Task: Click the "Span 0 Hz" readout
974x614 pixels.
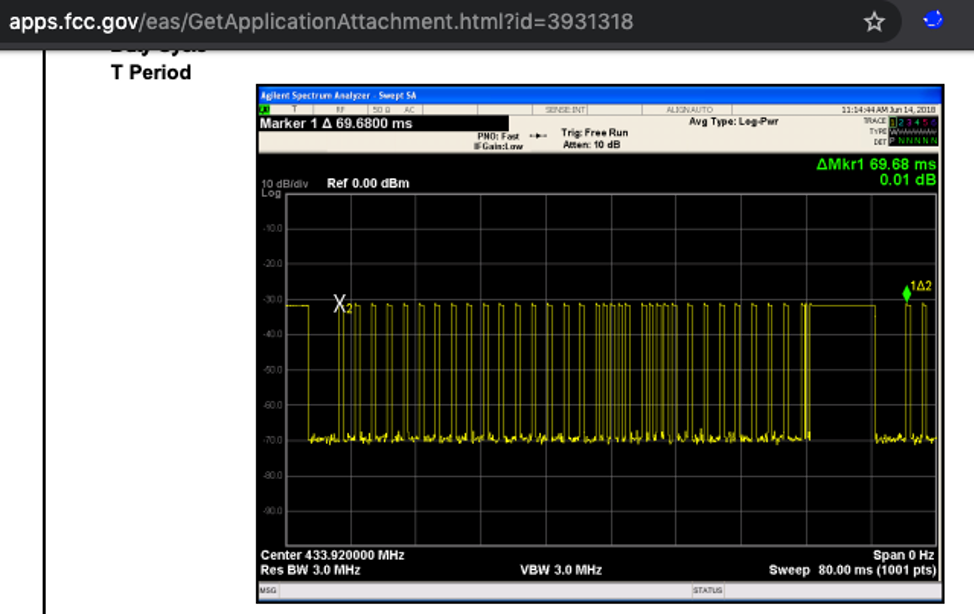Action: (904, 555)
